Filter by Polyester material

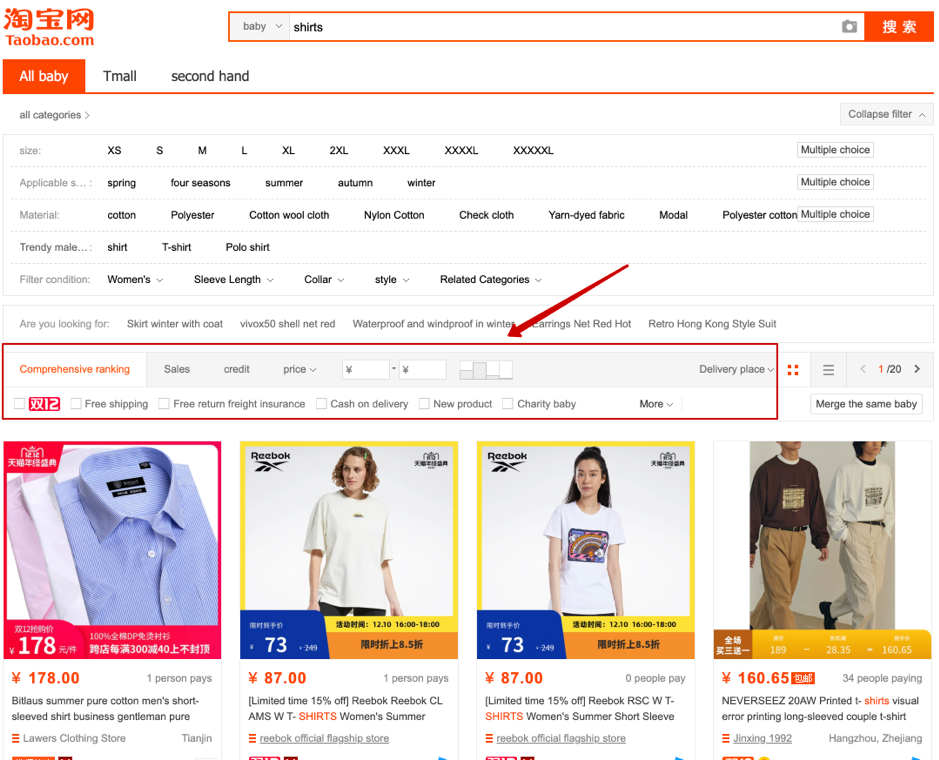192,215
